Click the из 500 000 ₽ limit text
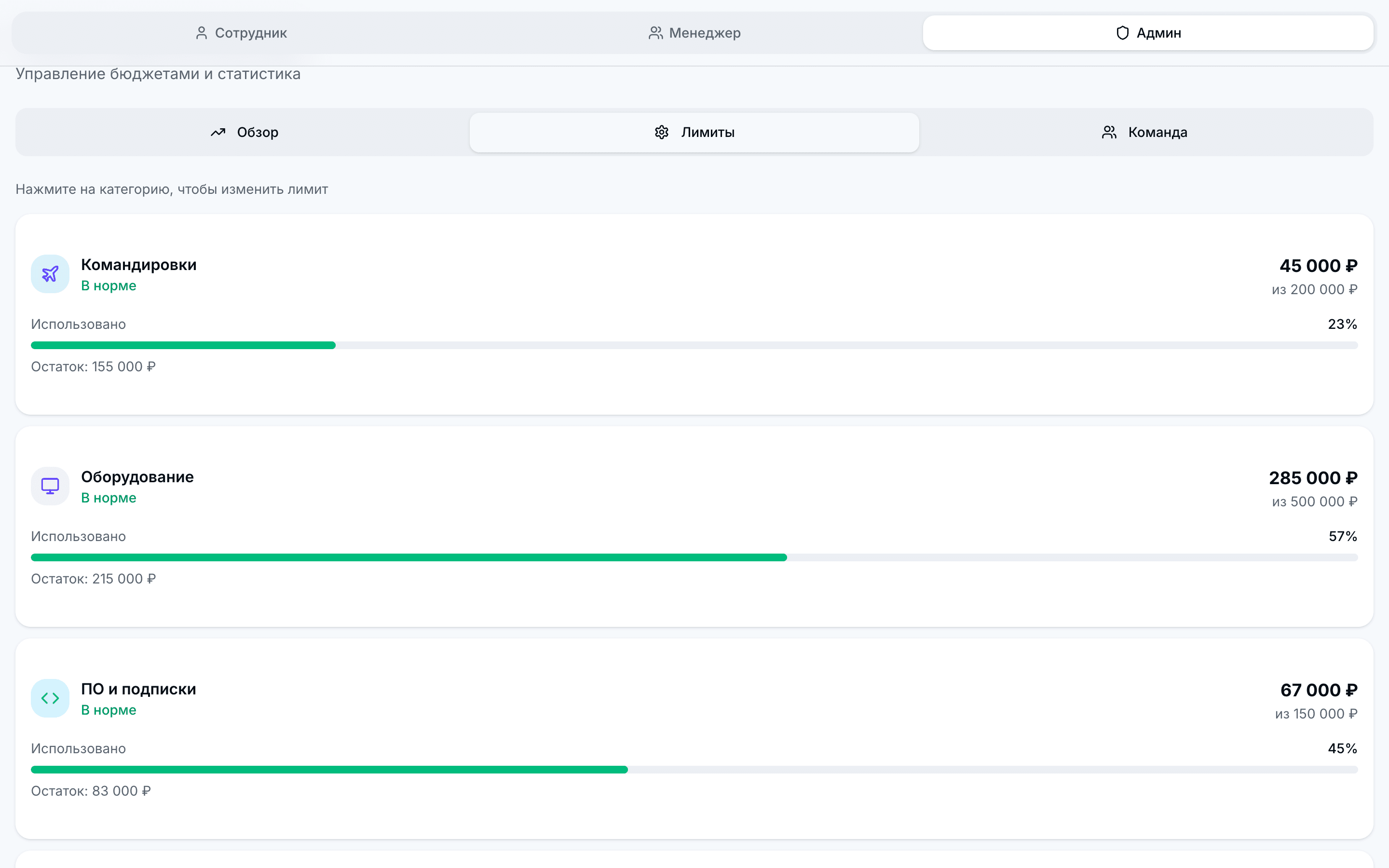This screenshot has width=1389, height=868. click(1314, 502)
